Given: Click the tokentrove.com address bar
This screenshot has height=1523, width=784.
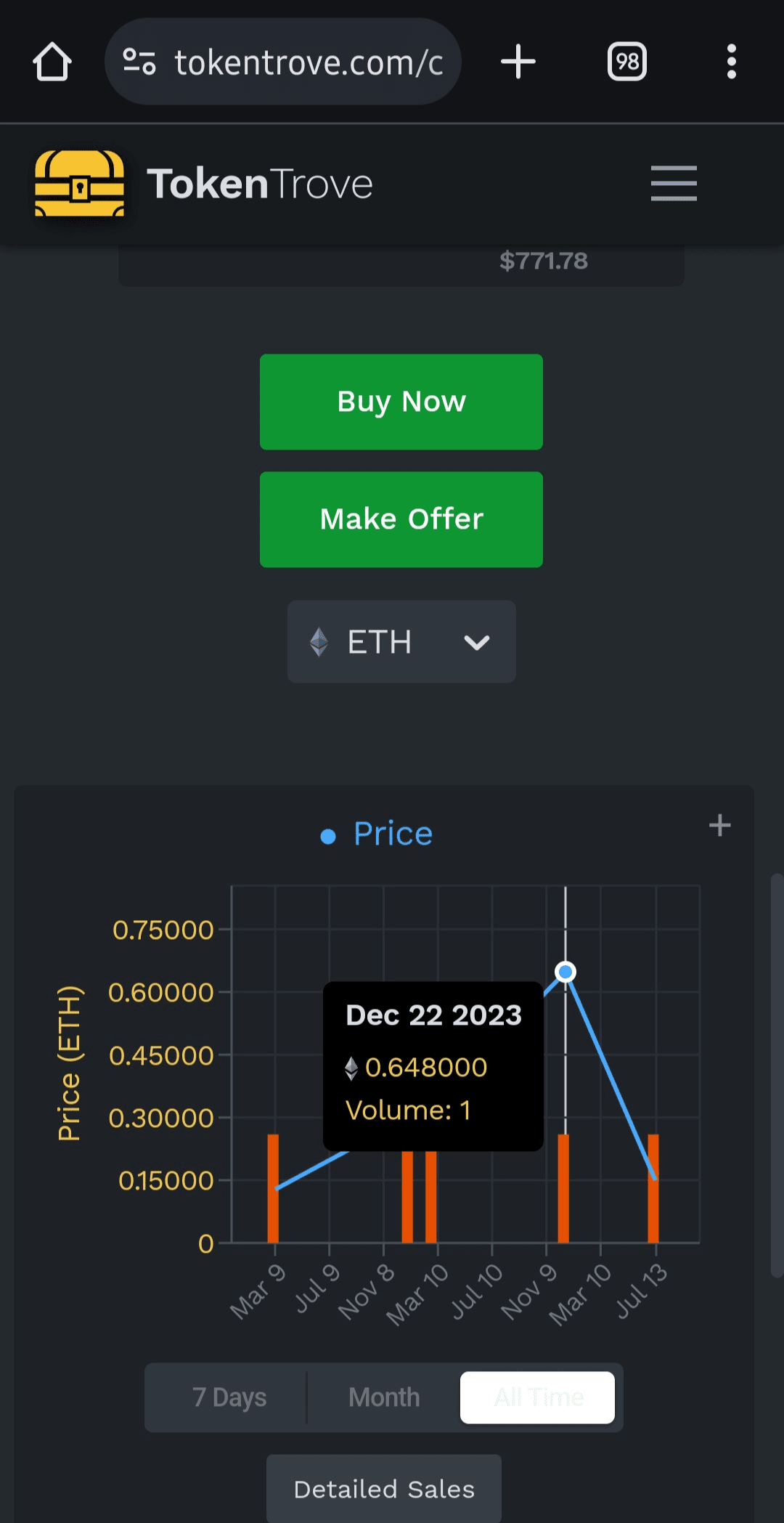Looking at the screenshot, I should click(309, 62).
